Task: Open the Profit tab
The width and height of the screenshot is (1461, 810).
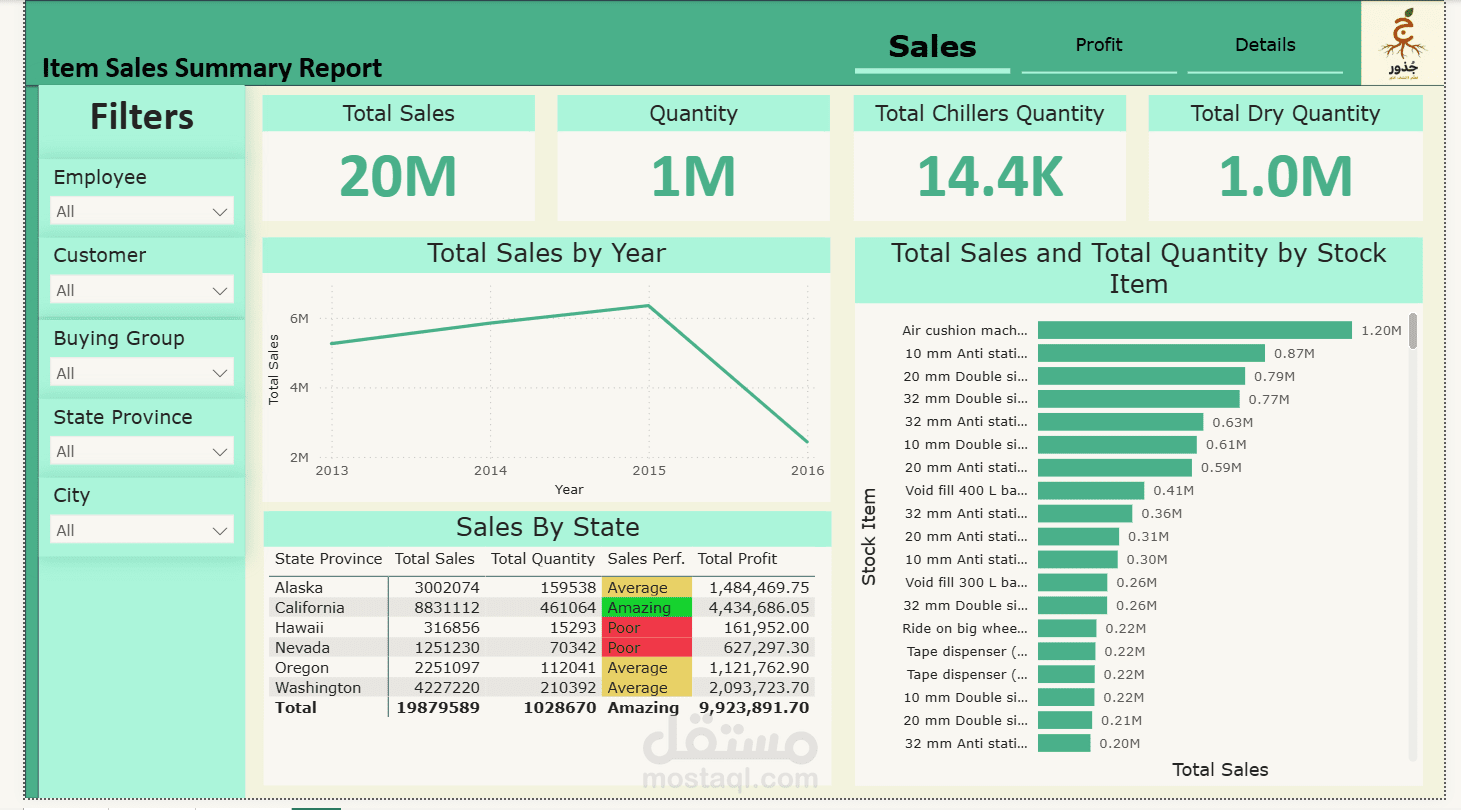Action: pyautogui.click(x=1099, y=45)
